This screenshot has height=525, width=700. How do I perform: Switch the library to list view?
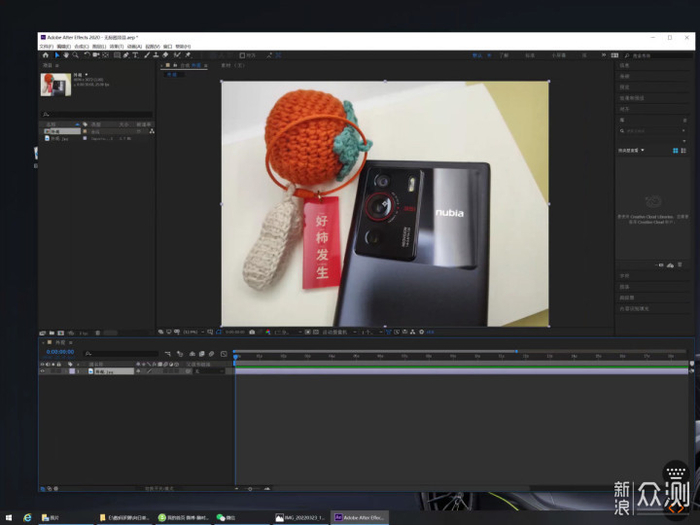tap(683, 150)
